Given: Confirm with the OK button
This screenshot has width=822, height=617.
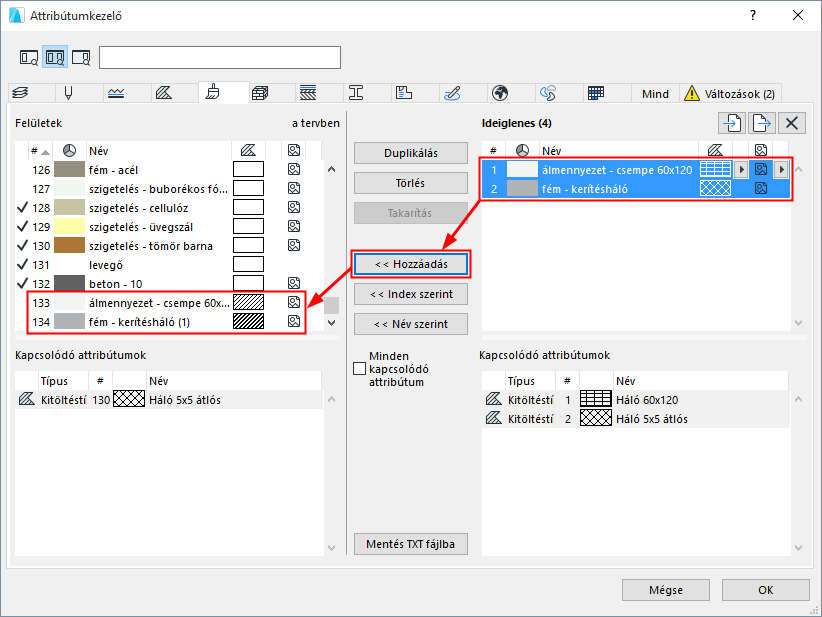Looking at the screenshot, I should [765, 590].
